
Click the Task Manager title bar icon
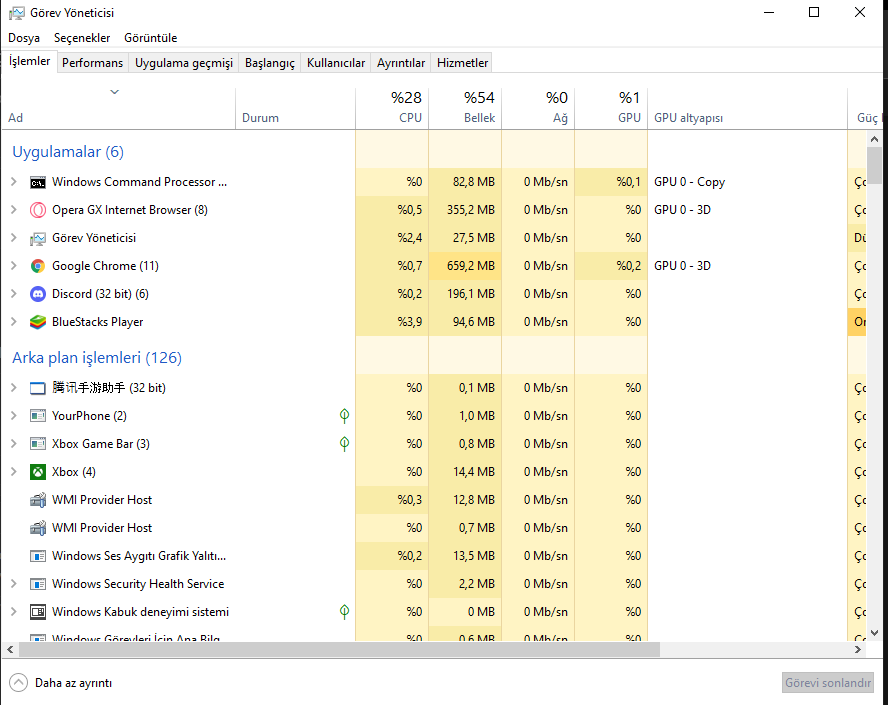coord(16,13)
